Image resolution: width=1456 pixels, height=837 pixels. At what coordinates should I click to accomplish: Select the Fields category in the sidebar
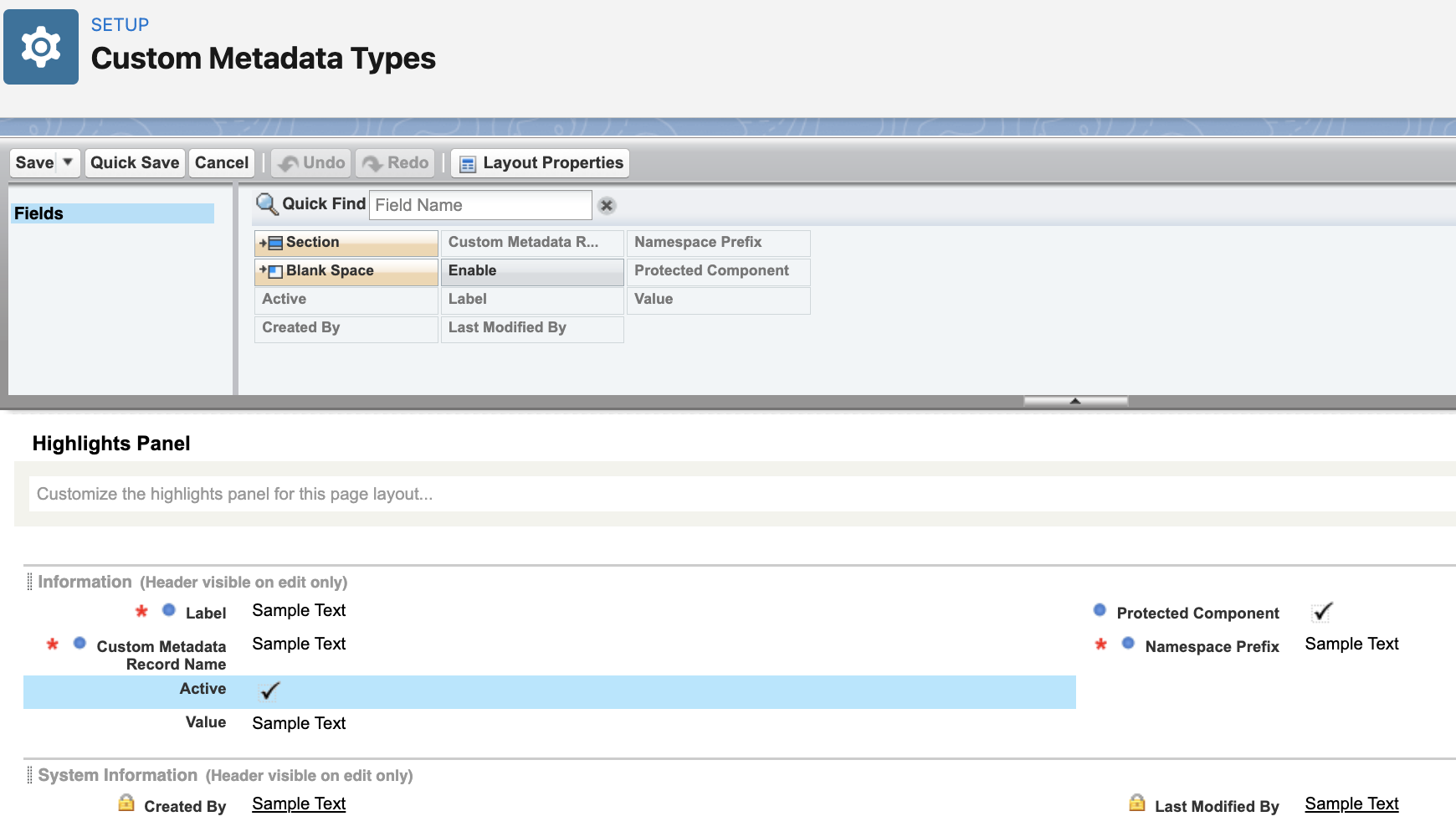coord(39,213)
